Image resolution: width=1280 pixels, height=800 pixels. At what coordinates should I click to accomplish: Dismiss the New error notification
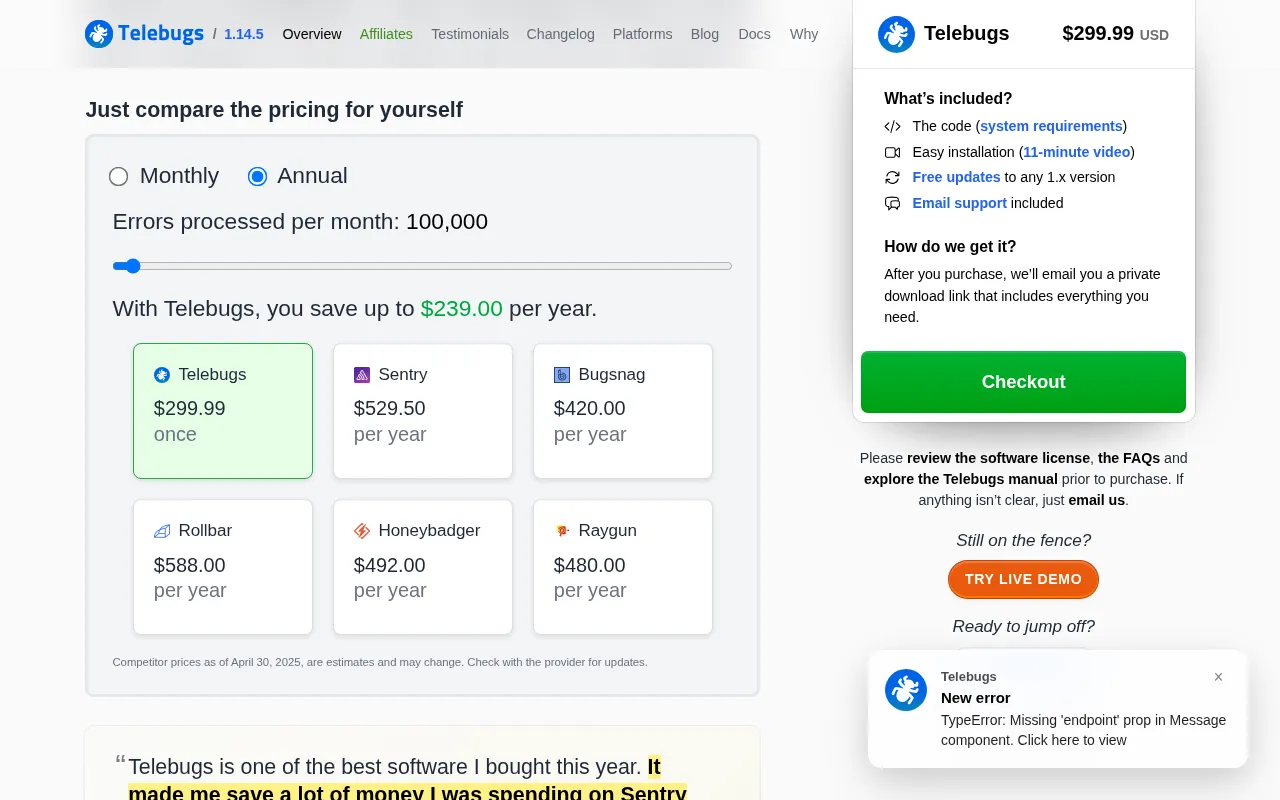click(x=1218, y=677)
